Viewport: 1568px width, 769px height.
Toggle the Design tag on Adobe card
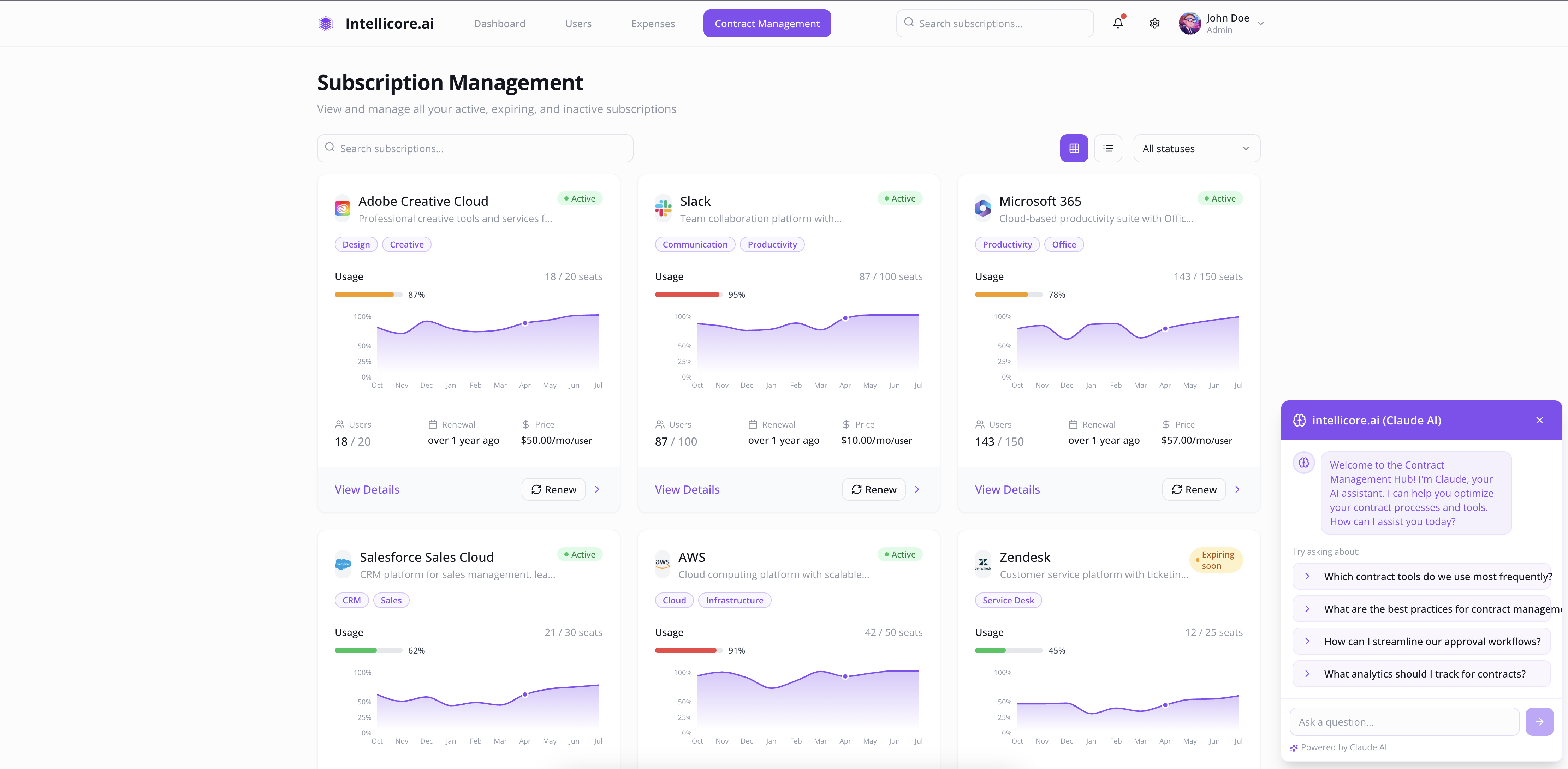click(356, 245)
